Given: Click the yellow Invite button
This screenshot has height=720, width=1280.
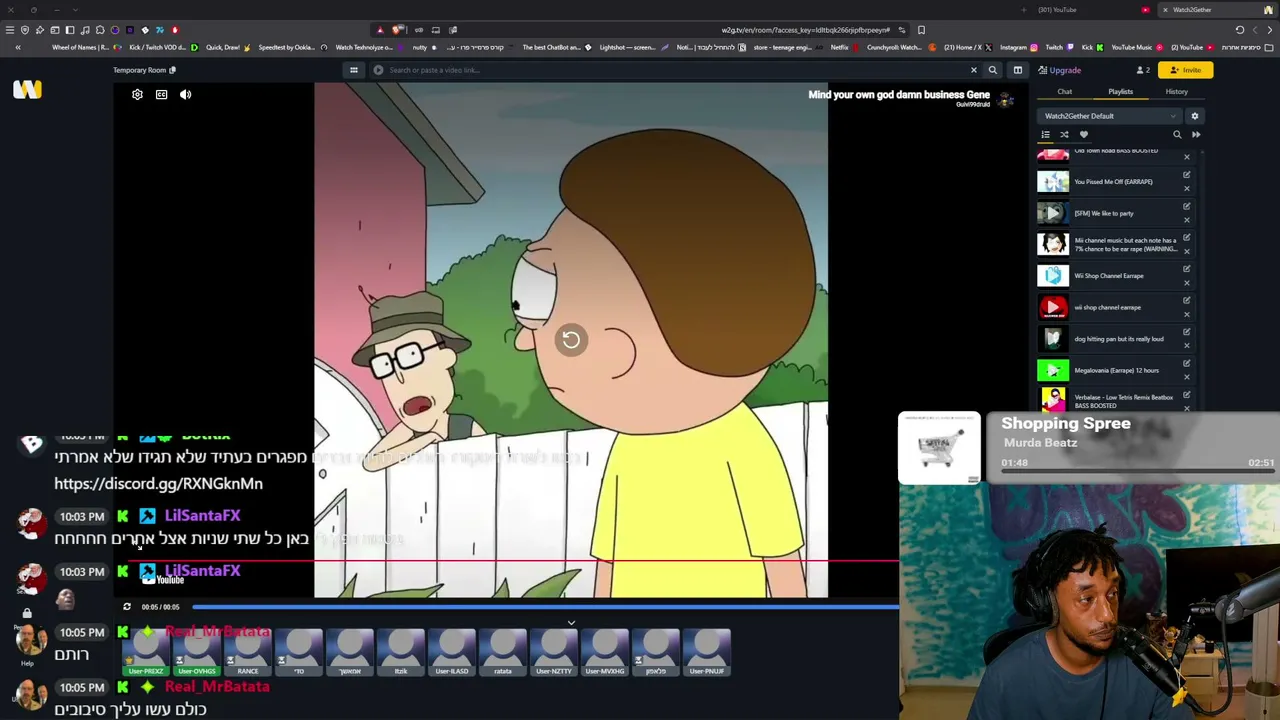Looking at the screenshot, I should (x=1185, y=70).
